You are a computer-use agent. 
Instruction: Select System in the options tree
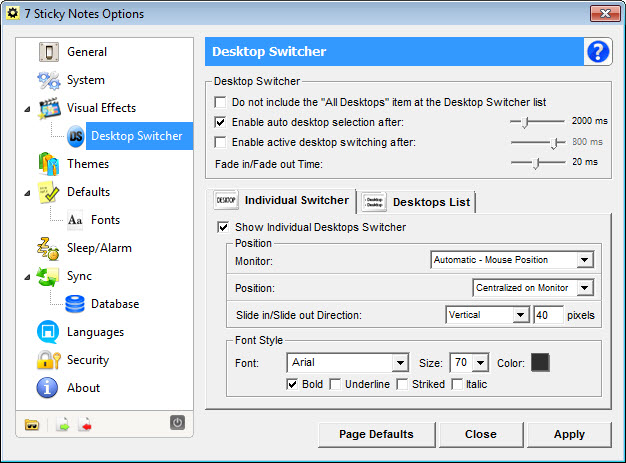point(86,80)
